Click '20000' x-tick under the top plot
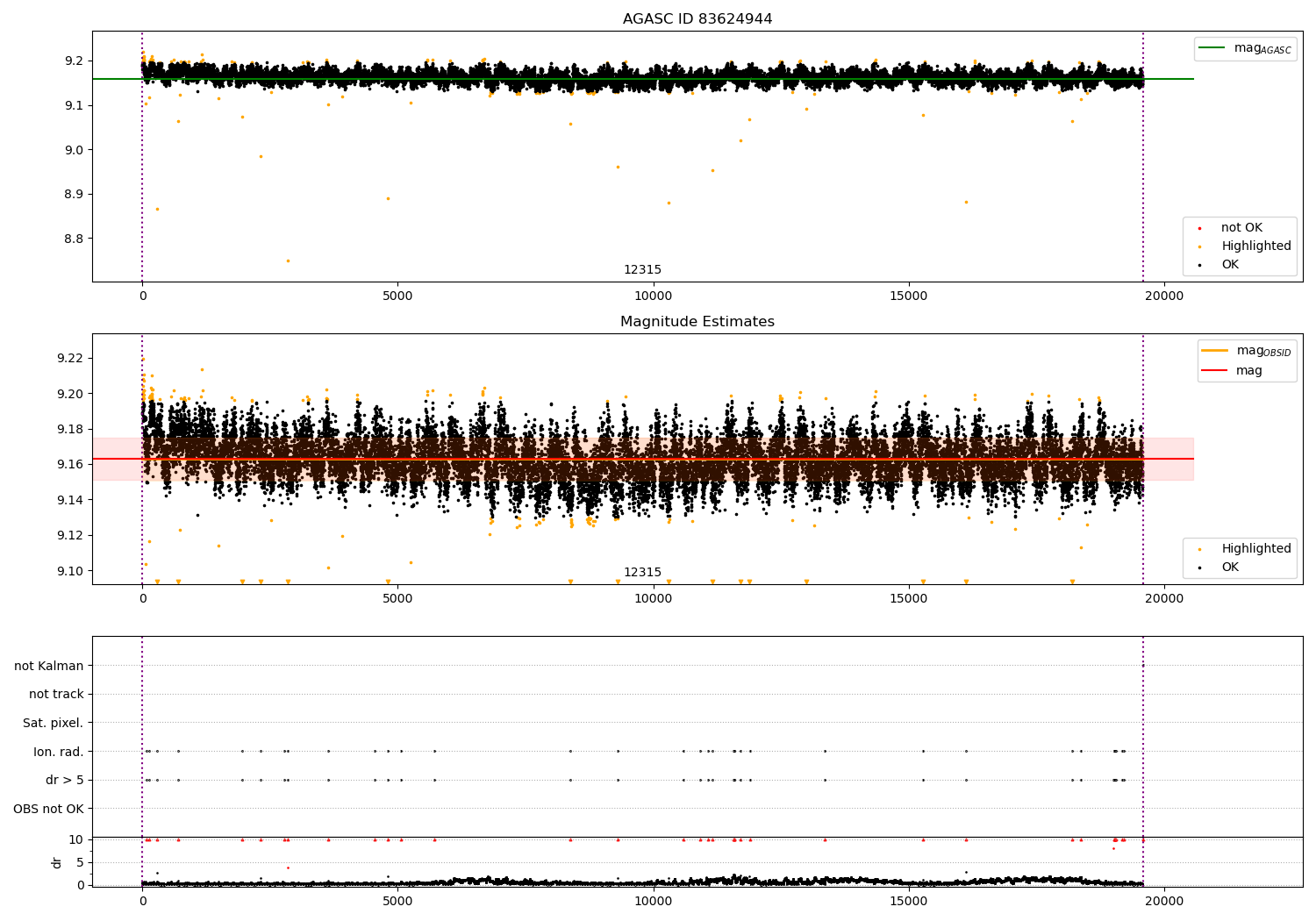1316x921 pixels. coord(1164,296)
